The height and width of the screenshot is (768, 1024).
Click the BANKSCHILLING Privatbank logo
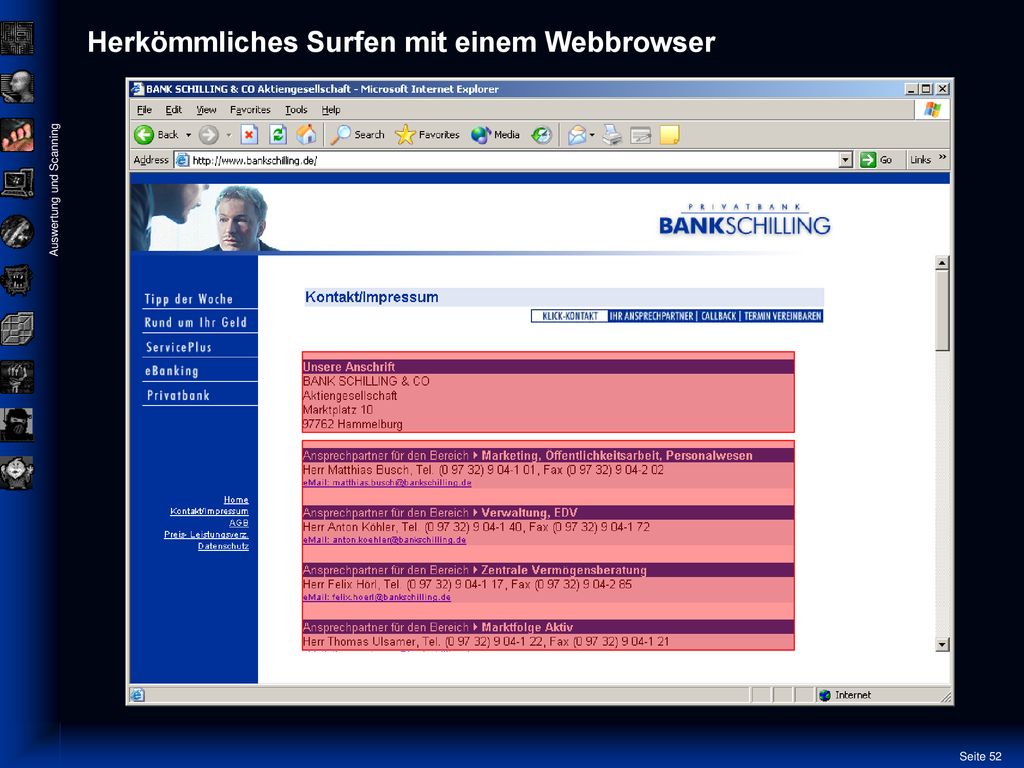(x=744, y=219)
